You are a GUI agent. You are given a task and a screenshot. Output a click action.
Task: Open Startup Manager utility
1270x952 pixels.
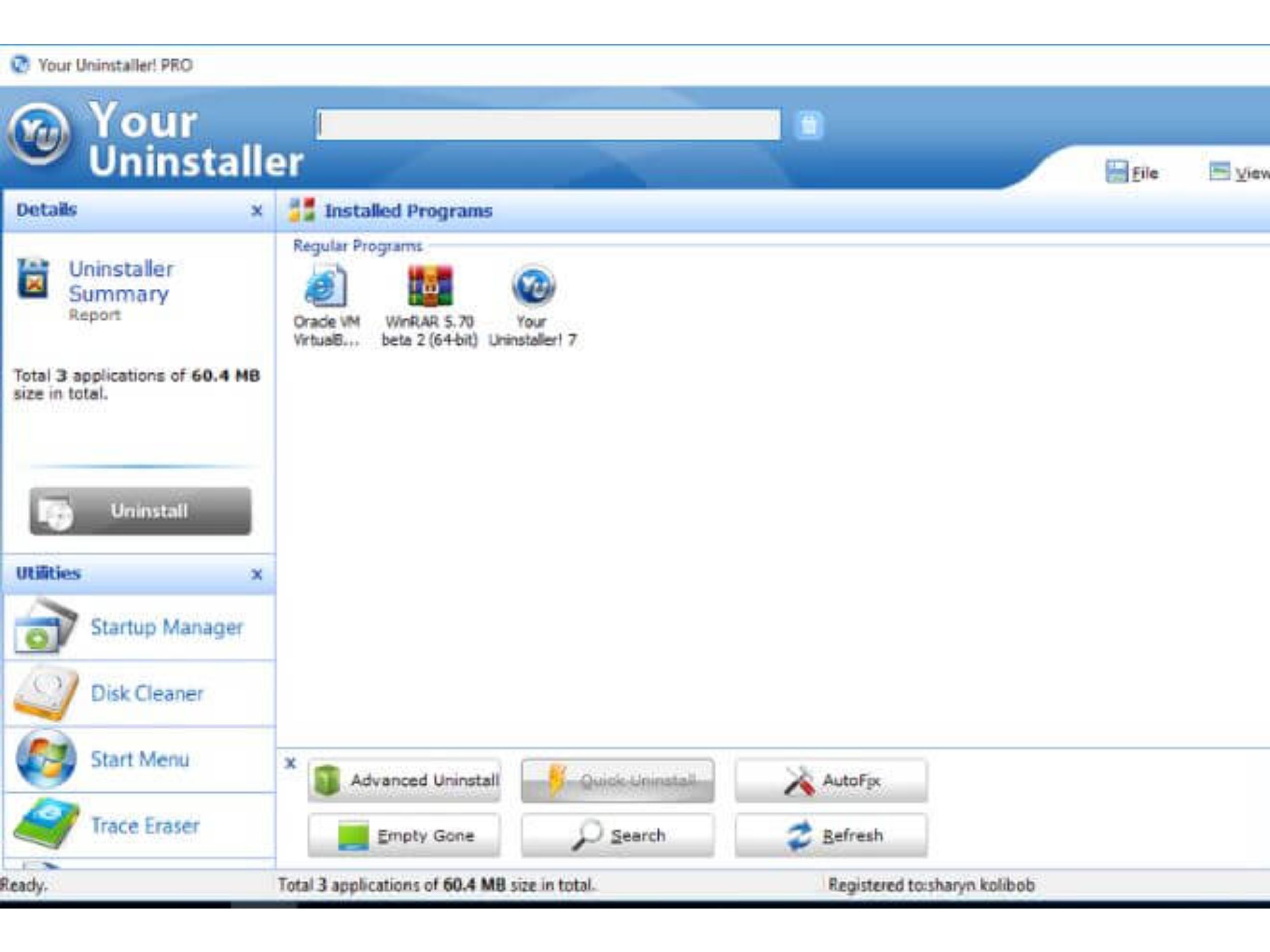pyautogui.click(x=167, y=627)
